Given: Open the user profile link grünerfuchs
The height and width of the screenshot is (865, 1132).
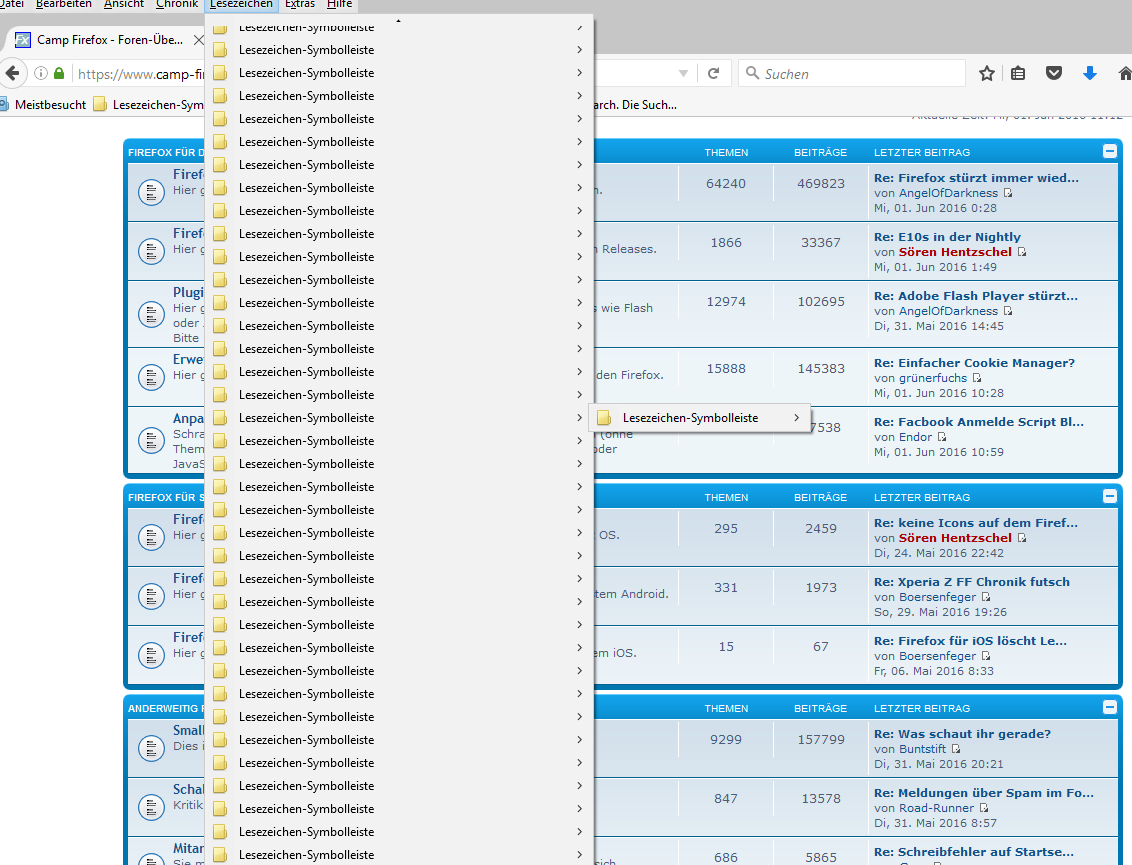Looking at the screenshot, I should point(933,378).
